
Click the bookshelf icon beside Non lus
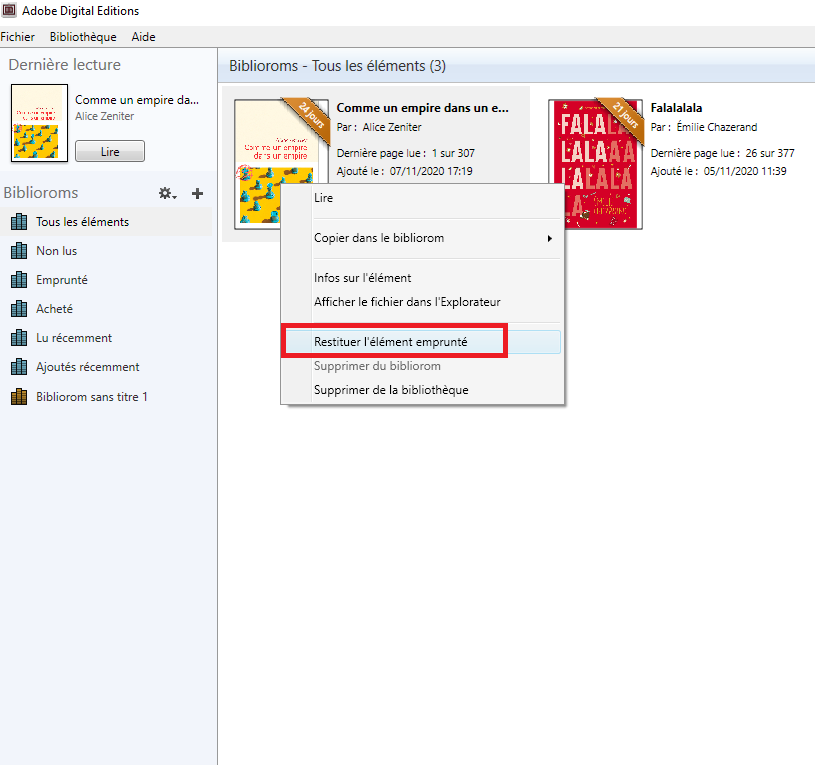coord(19,251)
